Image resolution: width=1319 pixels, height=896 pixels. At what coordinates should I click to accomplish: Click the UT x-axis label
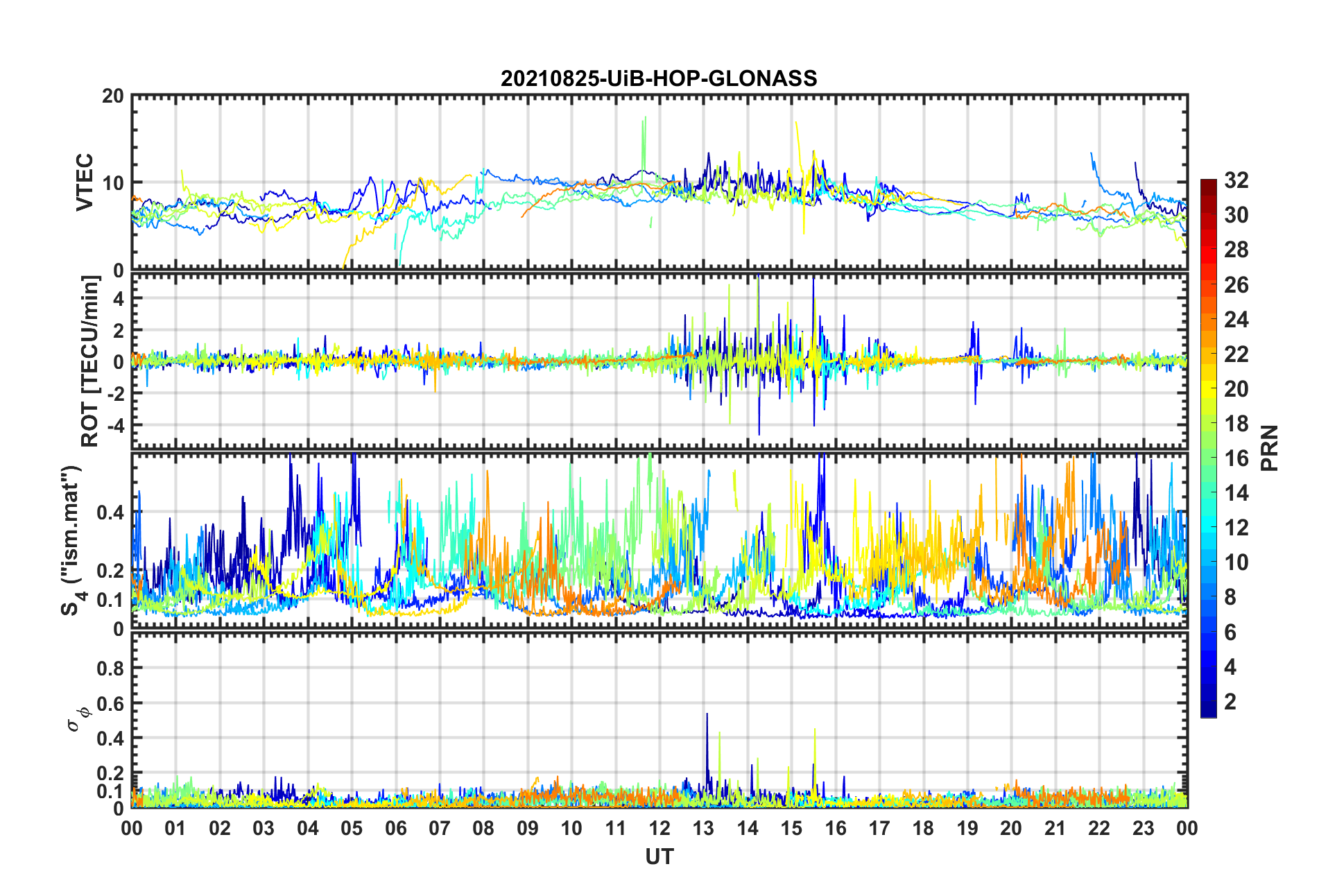(659, 857)
